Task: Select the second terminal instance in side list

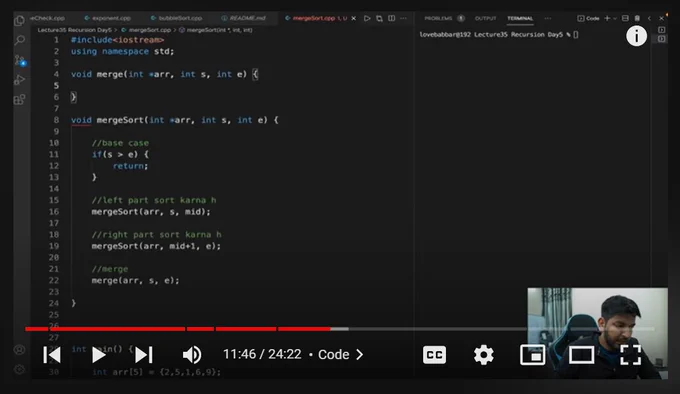Action: pyautogui.click(x=661, y=39)
